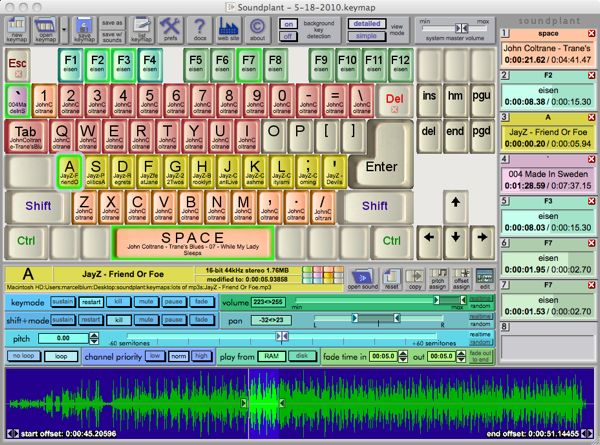Switch view mode to detailed
The image size is (600, 445).
[x=367, y=24]
